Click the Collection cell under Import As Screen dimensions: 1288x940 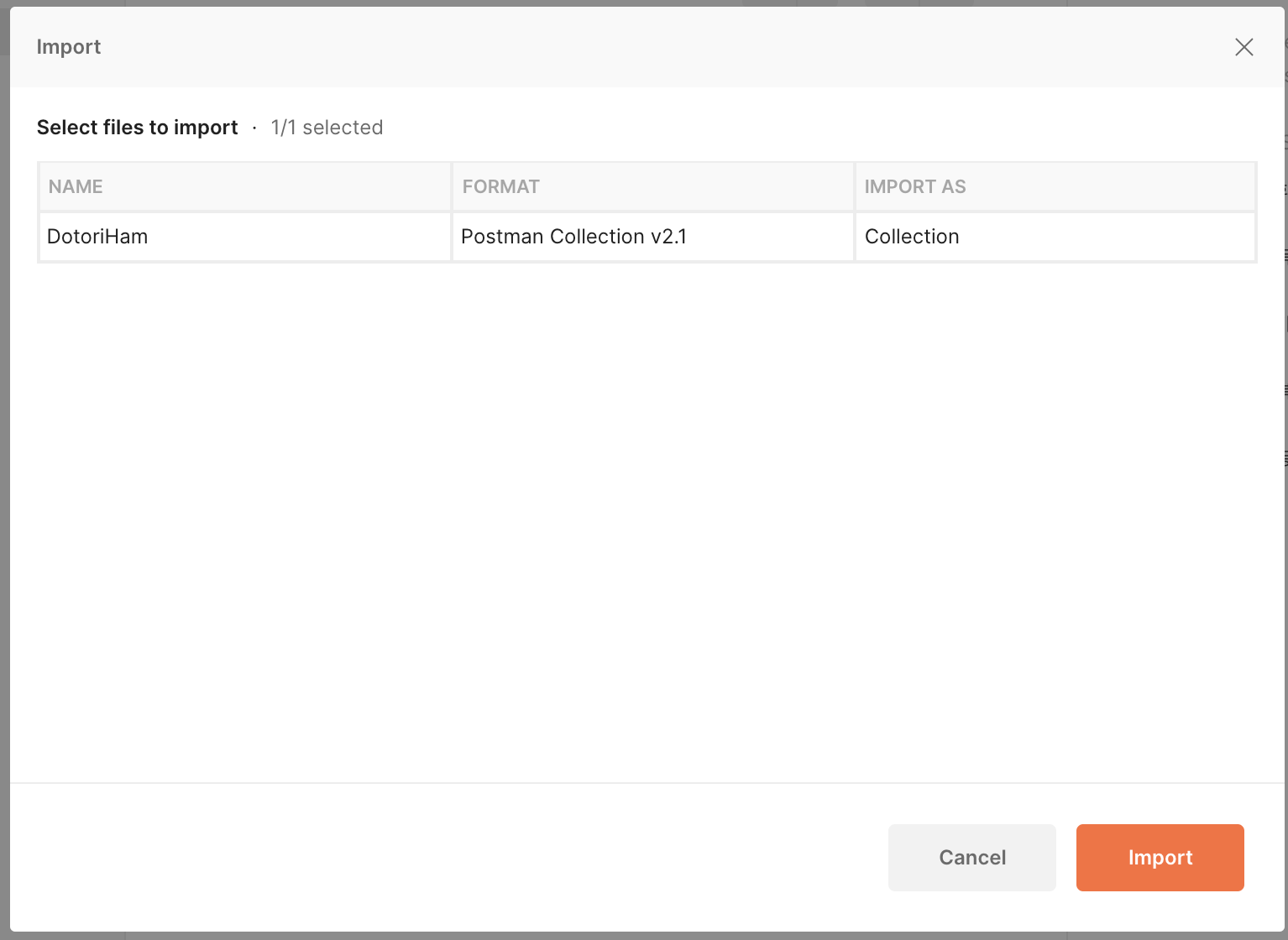pyautogui.click(x=1055, y=237)
